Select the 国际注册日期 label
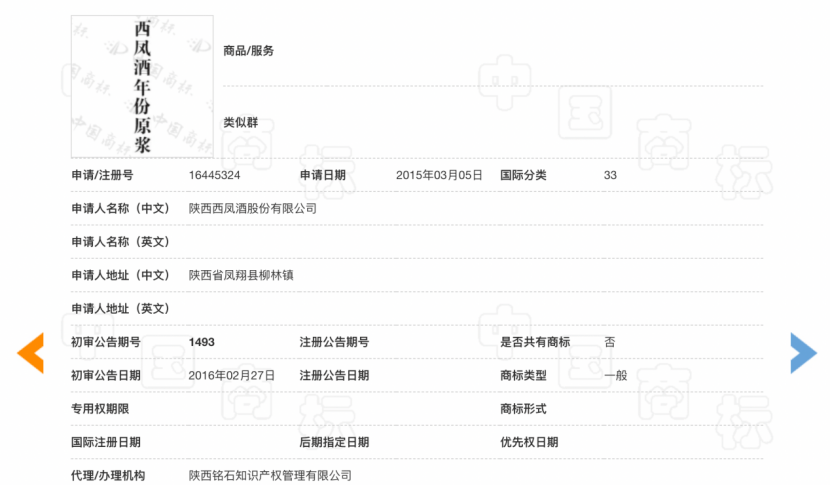This screenshot has width=830, height=485. [x=106, y=442]
